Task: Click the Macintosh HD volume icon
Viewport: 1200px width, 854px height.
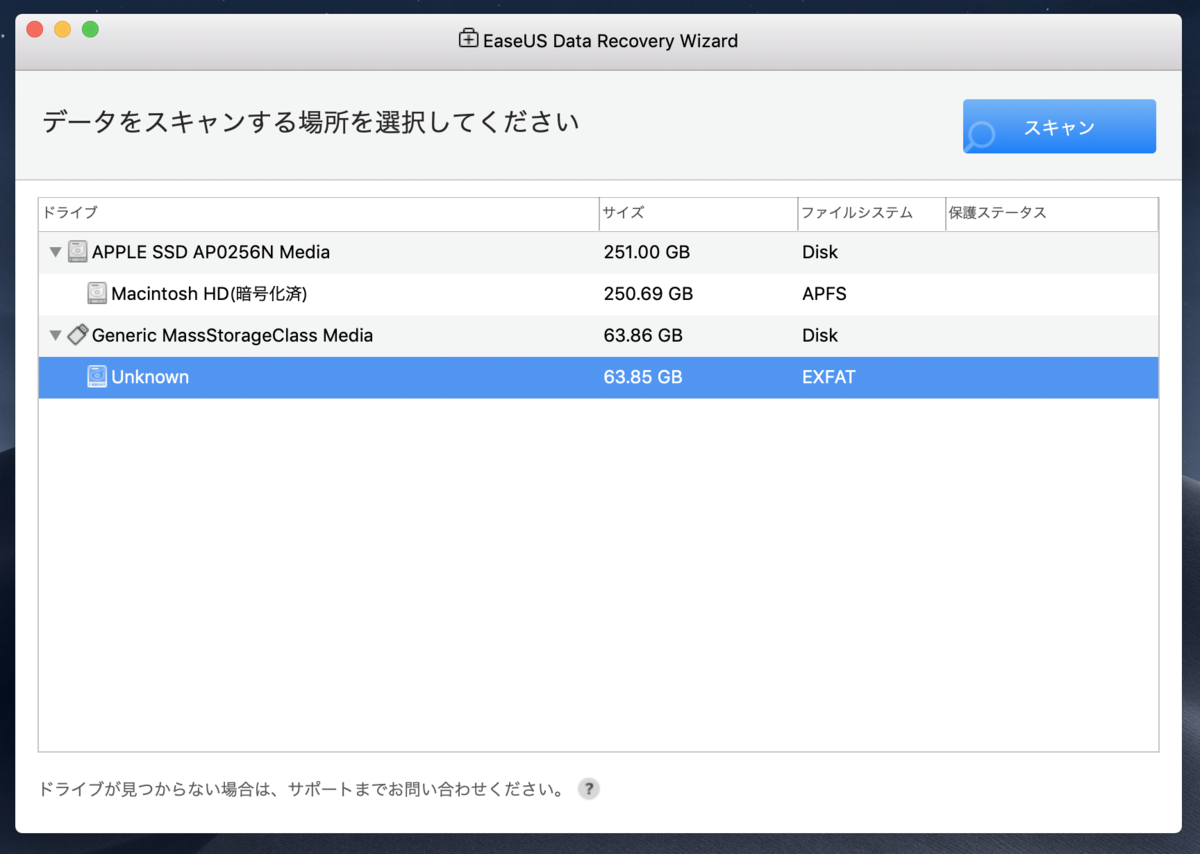Action: coord(97,294)
